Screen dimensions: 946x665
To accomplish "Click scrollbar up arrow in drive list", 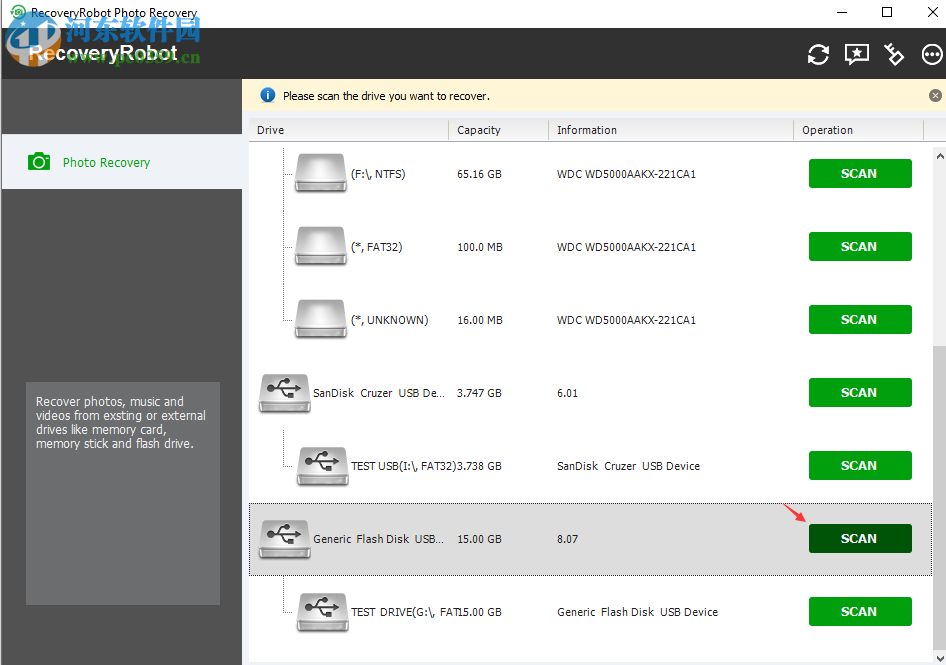I will (x=939, y=156).
